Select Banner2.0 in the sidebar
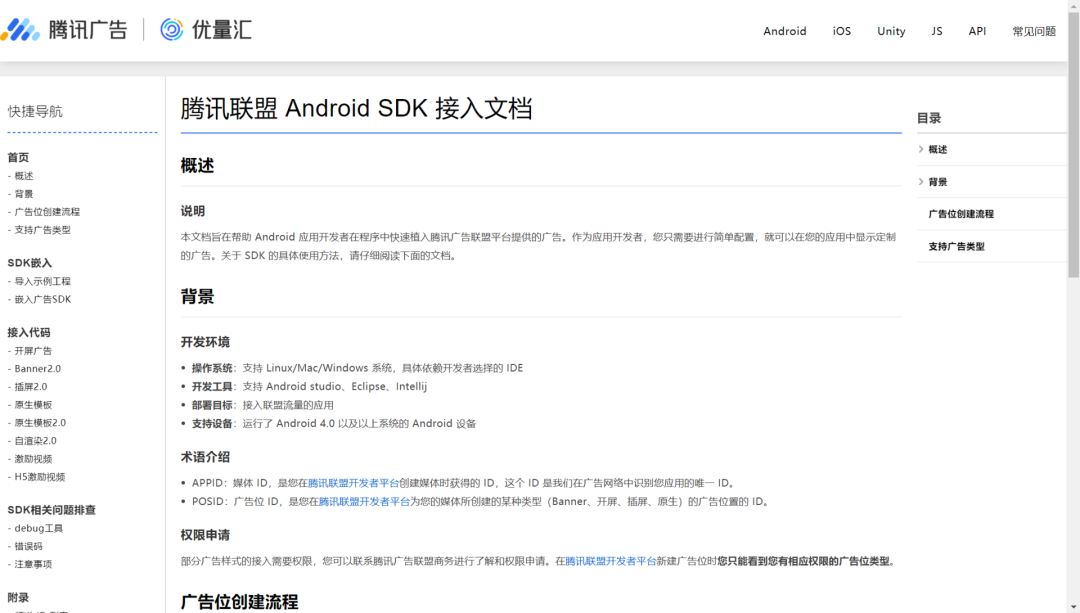The width and height of the screenshot is (1080, 613). [x=37, y=369]
